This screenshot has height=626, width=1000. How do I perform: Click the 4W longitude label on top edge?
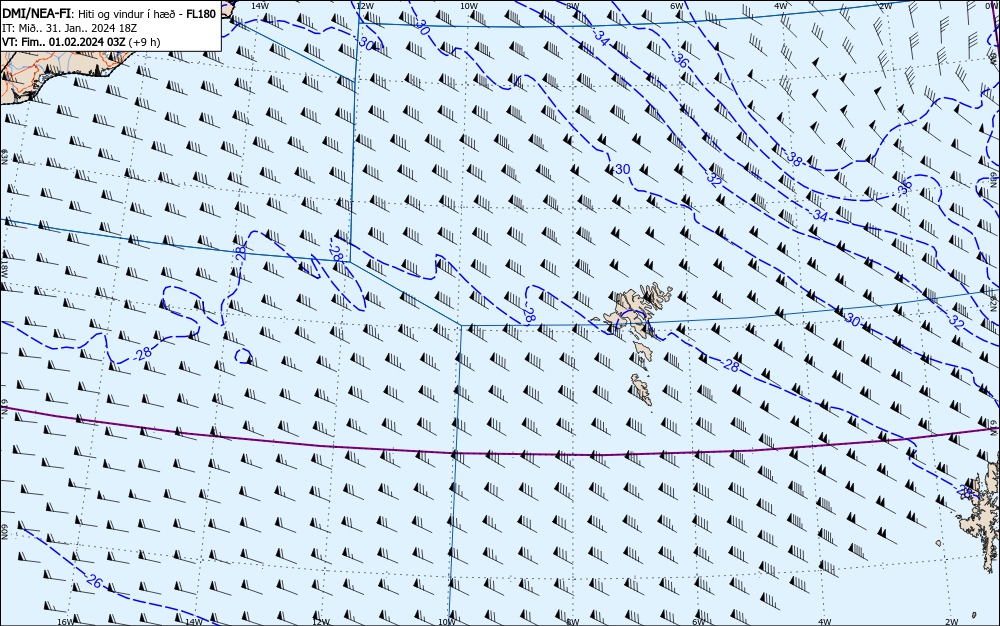pyautogui.click(x=781, y=5)
